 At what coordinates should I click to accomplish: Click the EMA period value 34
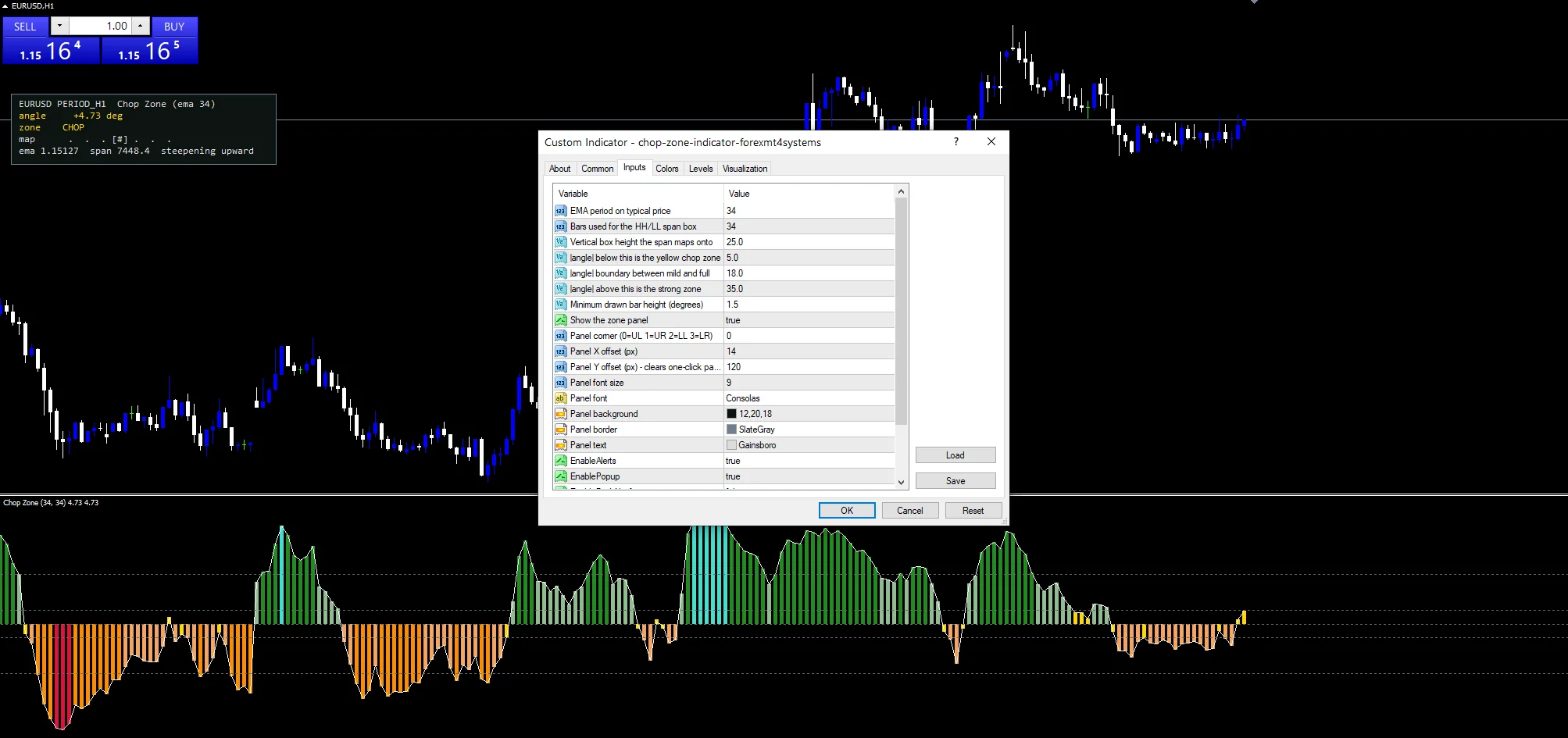click(x=809, y=211)
